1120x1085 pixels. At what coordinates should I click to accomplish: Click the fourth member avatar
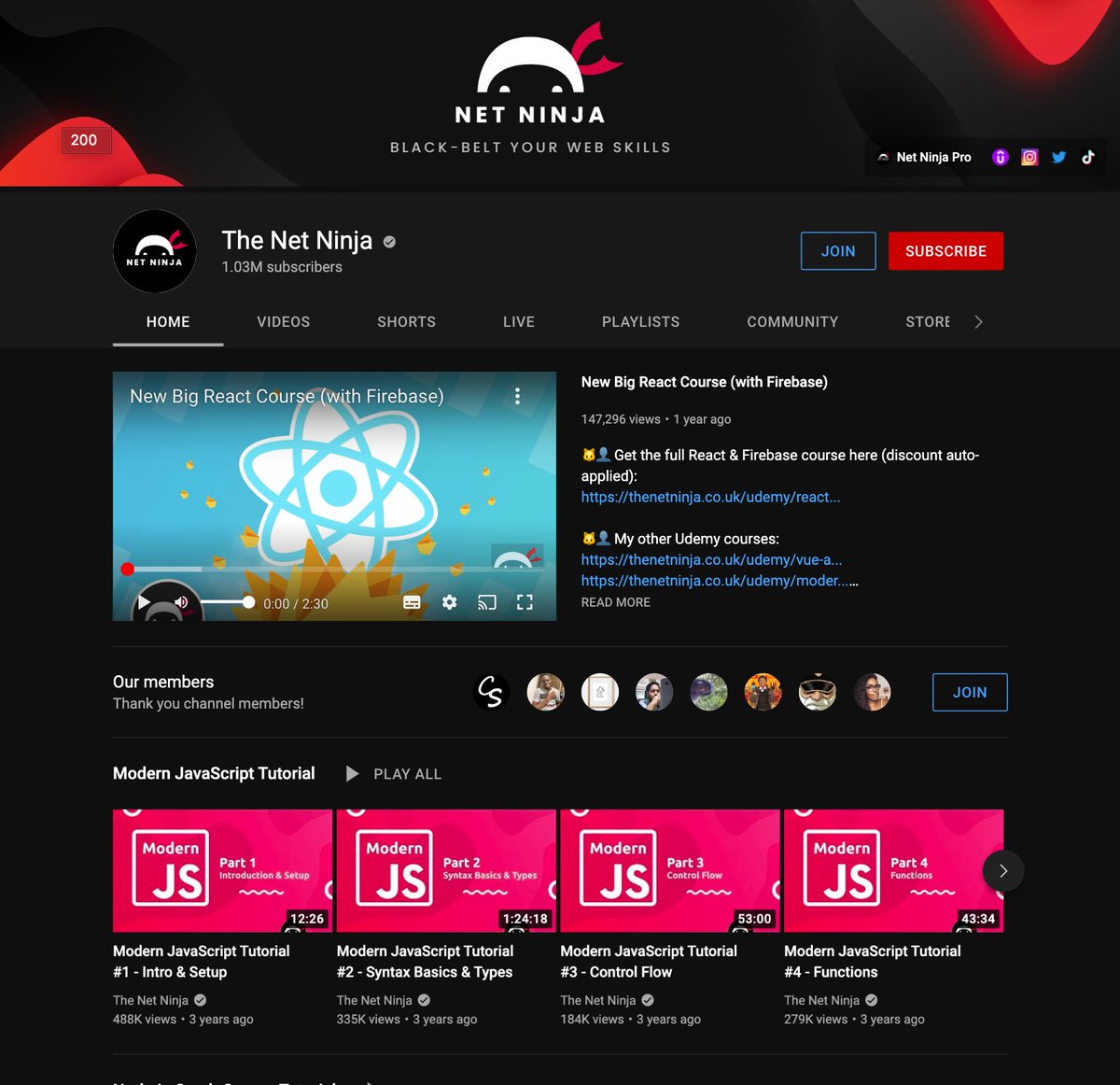tap(654, 692)
